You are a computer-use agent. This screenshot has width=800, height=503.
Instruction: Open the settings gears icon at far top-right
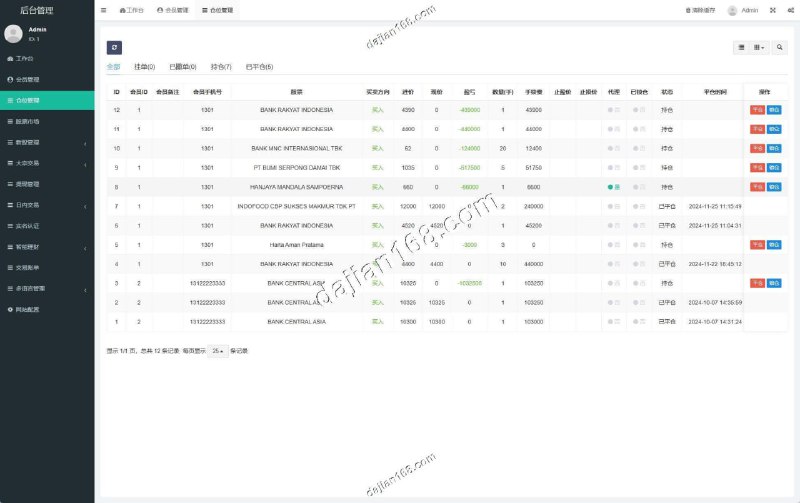click(x=790, y=10)
